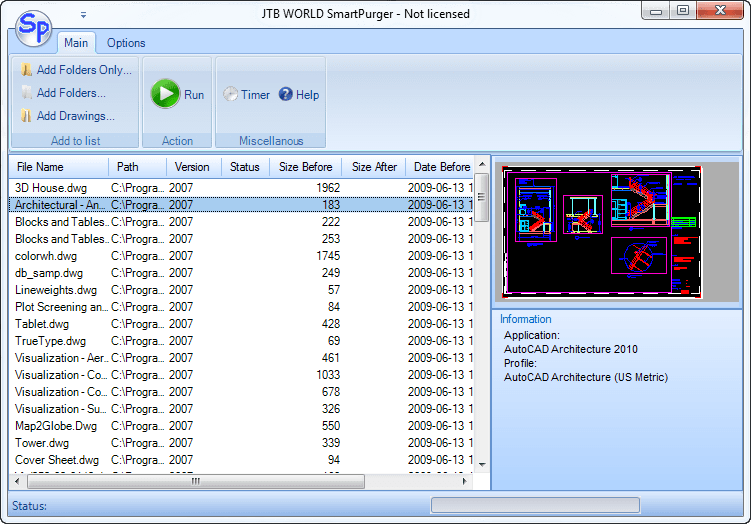Click the horizontal scrollbar thumb
The width and height of the screenshot is (751, 524).
click(x=196, y=481)
